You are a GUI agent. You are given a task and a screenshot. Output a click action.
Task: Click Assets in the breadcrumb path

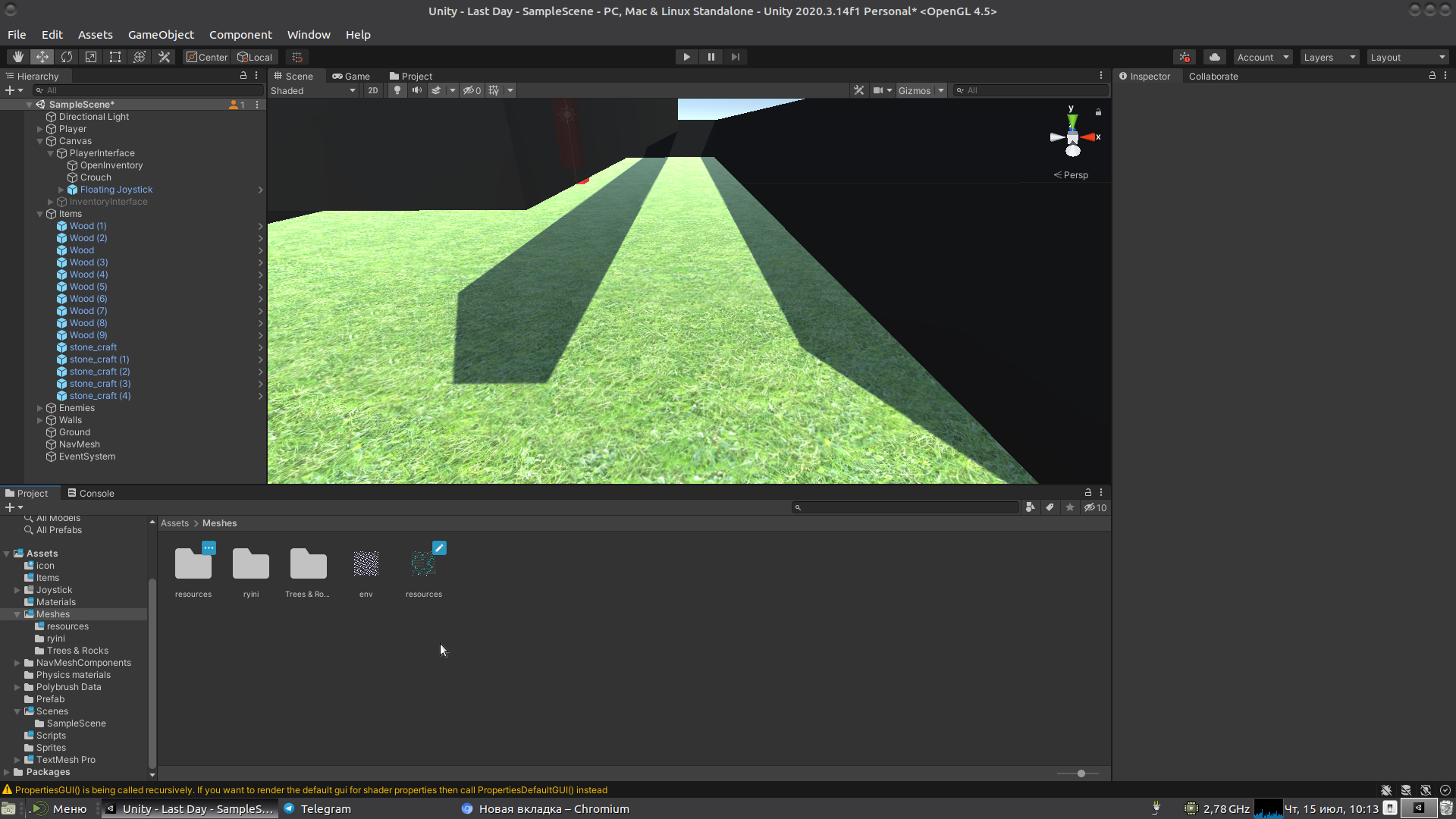pyautogui.click(x=174, y=523)
